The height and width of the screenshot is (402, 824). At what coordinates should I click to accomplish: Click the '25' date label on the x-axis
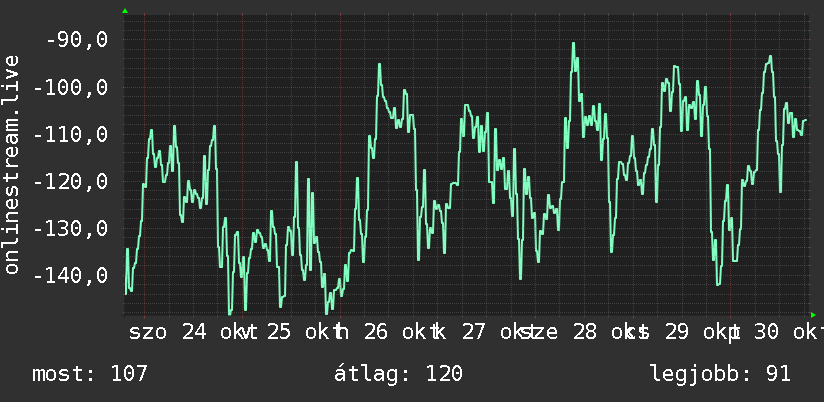279,333
